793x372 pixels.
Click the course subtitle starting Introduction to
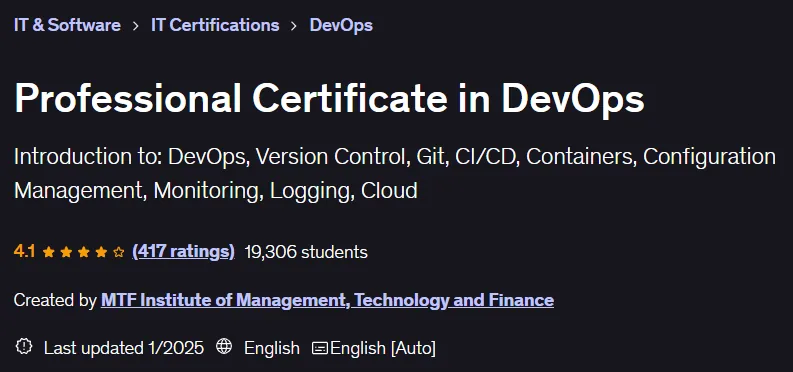click(394, 173)
